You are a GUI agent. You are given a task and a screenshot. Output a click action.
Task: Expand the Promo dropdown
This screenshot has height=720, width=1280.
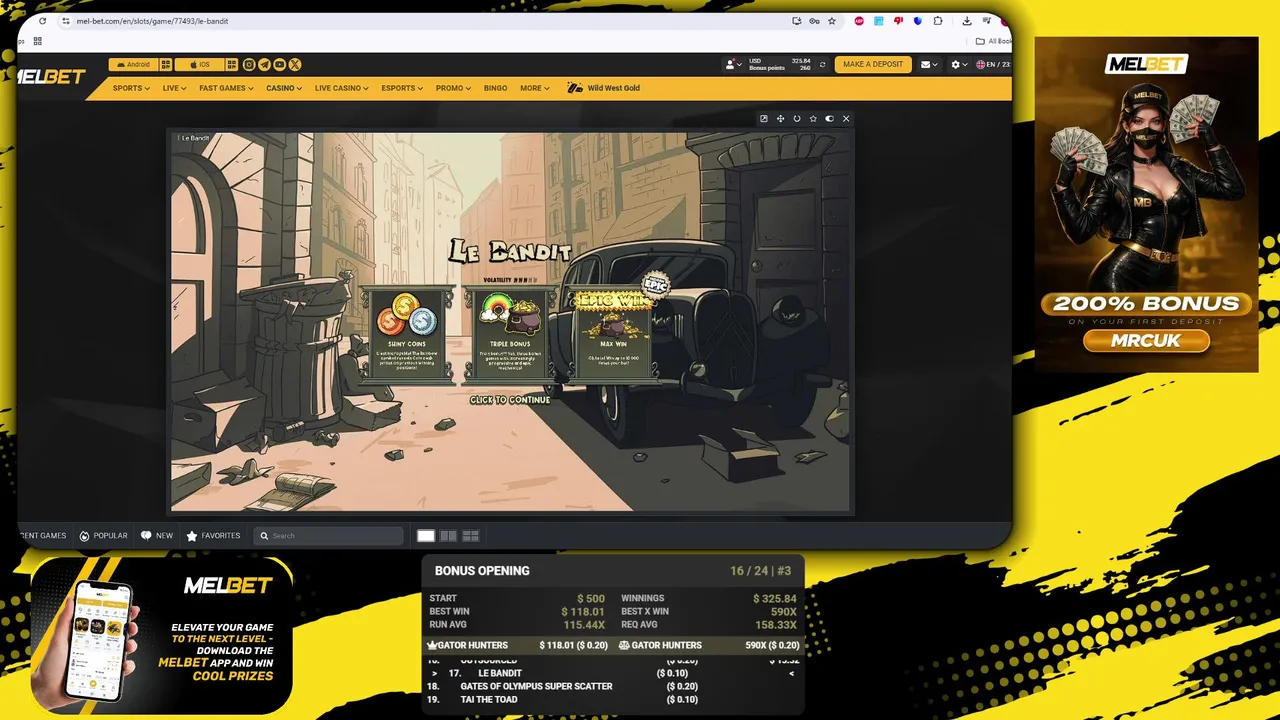(x=454, y=88)
